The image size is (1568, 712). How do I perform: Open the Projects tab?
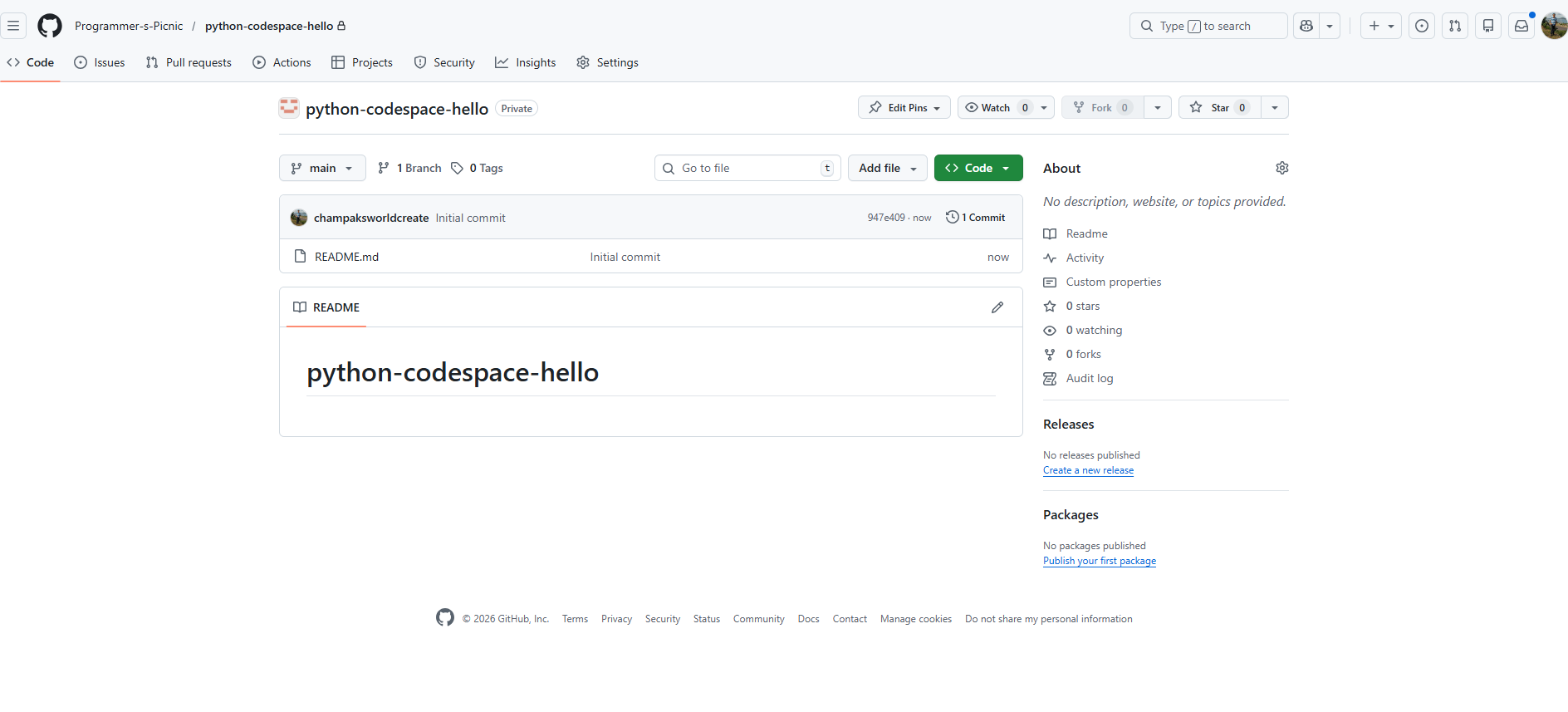coord(362,62)
